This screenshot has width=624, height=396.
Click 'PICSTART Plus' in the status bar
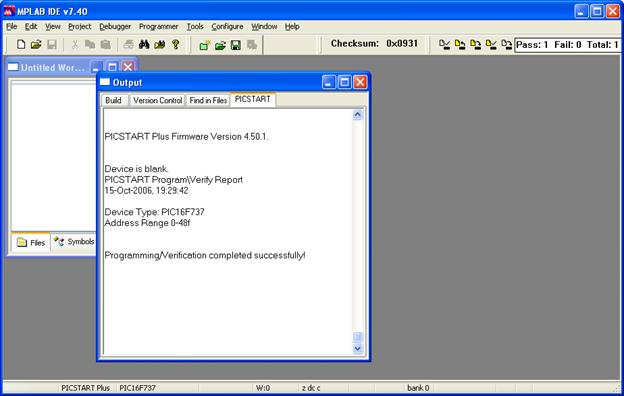[85, 388]
